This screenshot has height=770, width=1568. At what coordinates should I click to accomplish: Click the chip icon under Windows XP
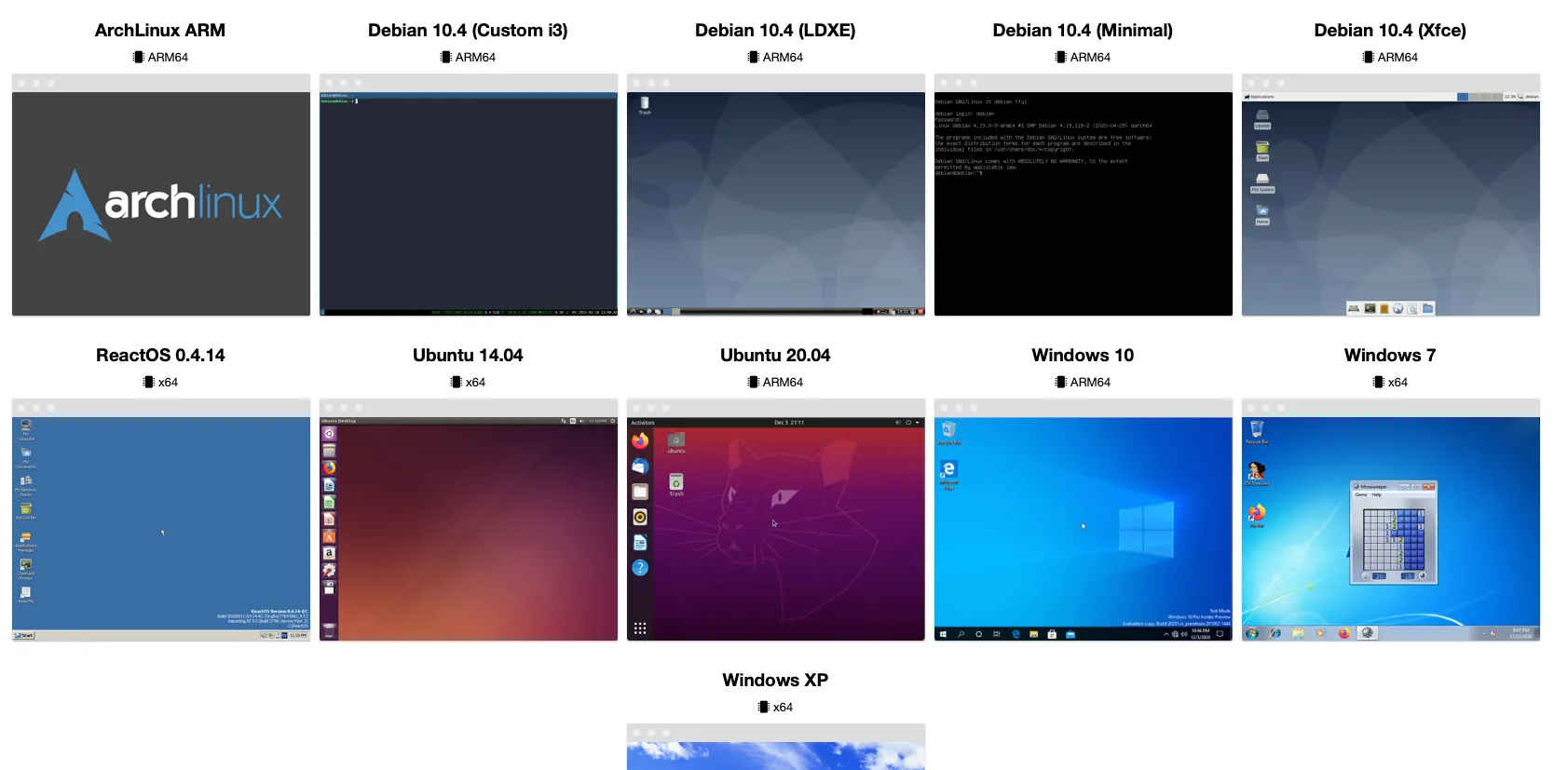tap(763, 707)
